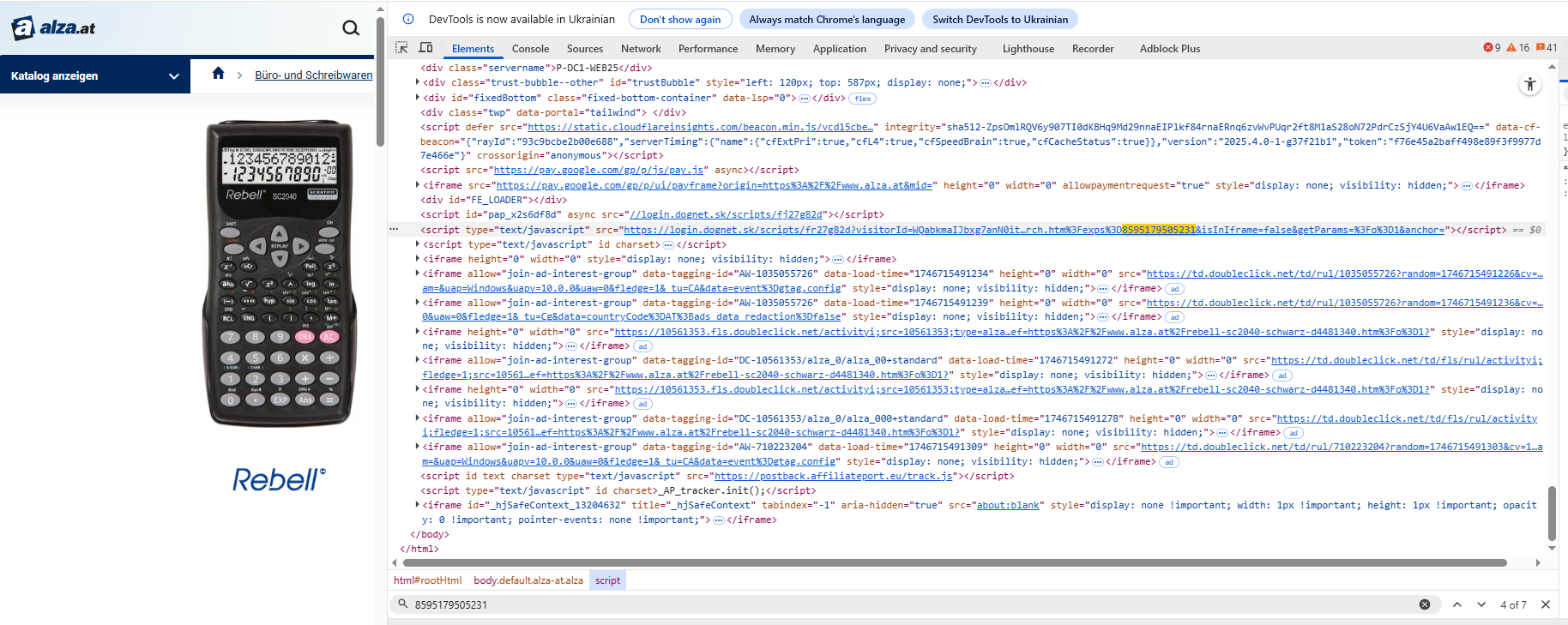
Task: Select the script breadcrumb item
Action: point(608,580)
